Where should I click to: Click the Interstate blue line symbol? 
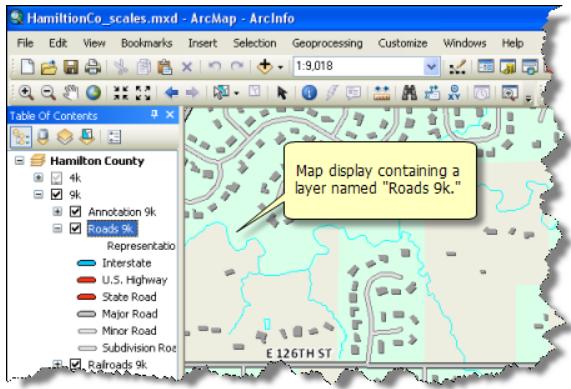click(x=87, y=263)
